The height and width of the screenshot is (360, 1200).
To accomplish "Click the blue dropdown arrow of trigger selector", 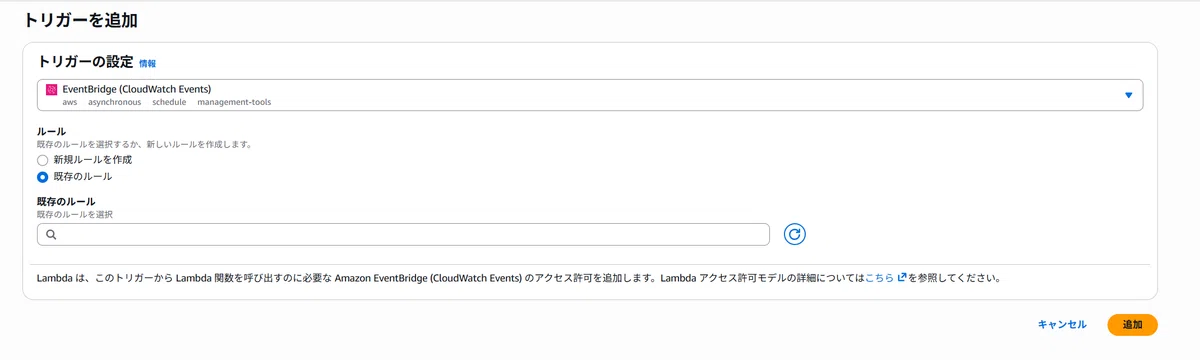I will pos(1128,95).
